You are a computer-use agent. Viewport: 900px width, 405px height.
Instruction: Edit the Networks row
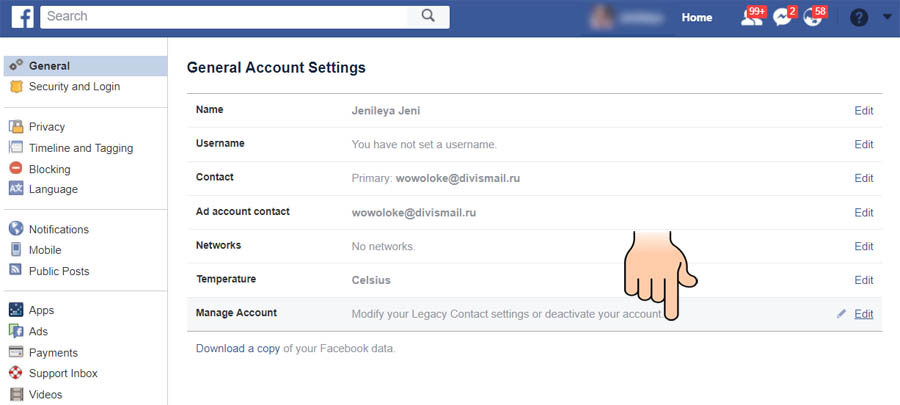(x=864, y=246)
